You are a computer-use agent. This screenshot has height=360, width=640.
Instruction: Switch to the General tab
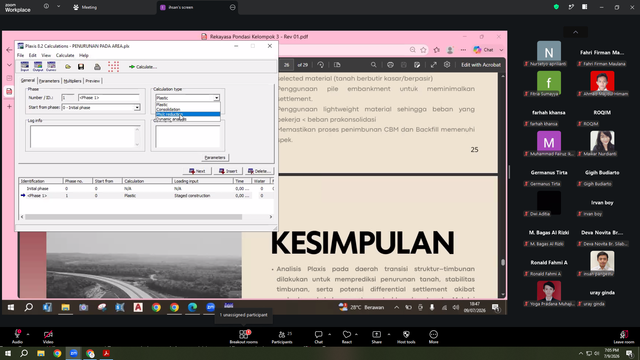point(28,80)
